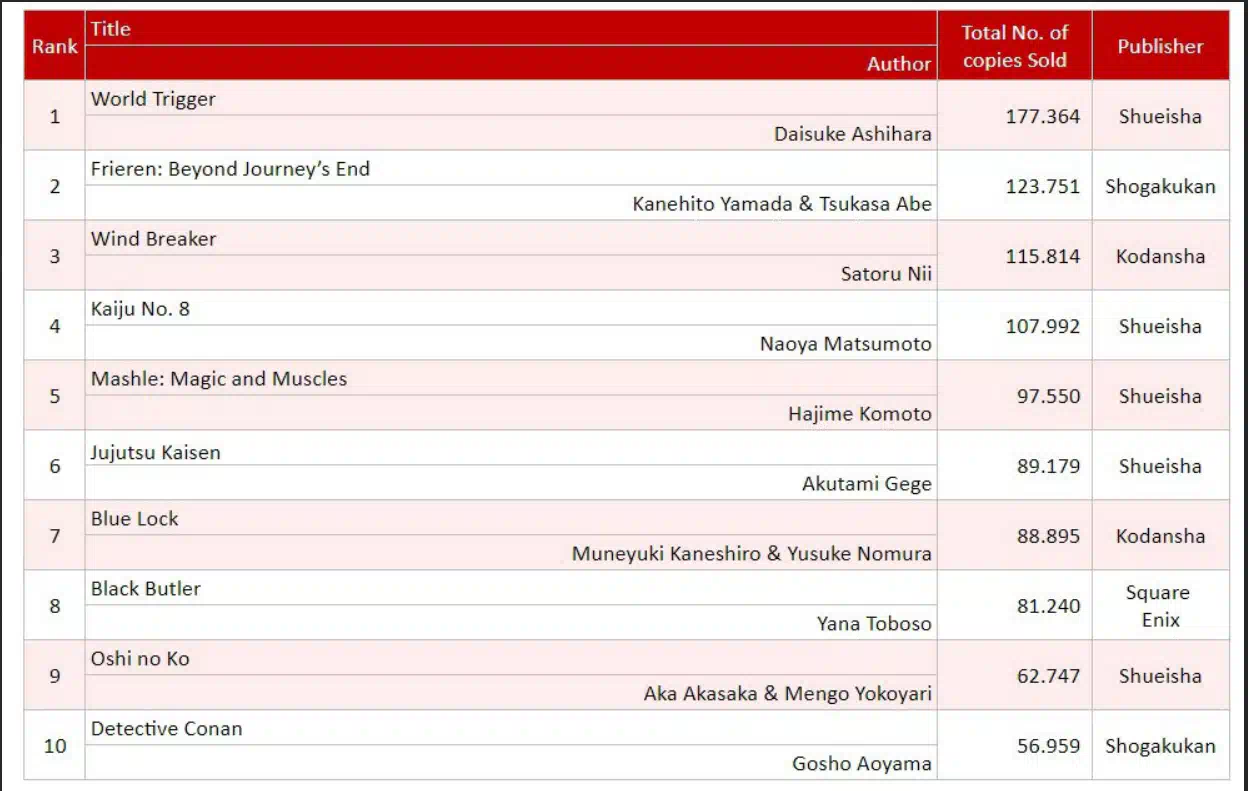Screen dimensions: 1248x791
Task: Select the Detective Conan title cell
Action: pos(511,729)
